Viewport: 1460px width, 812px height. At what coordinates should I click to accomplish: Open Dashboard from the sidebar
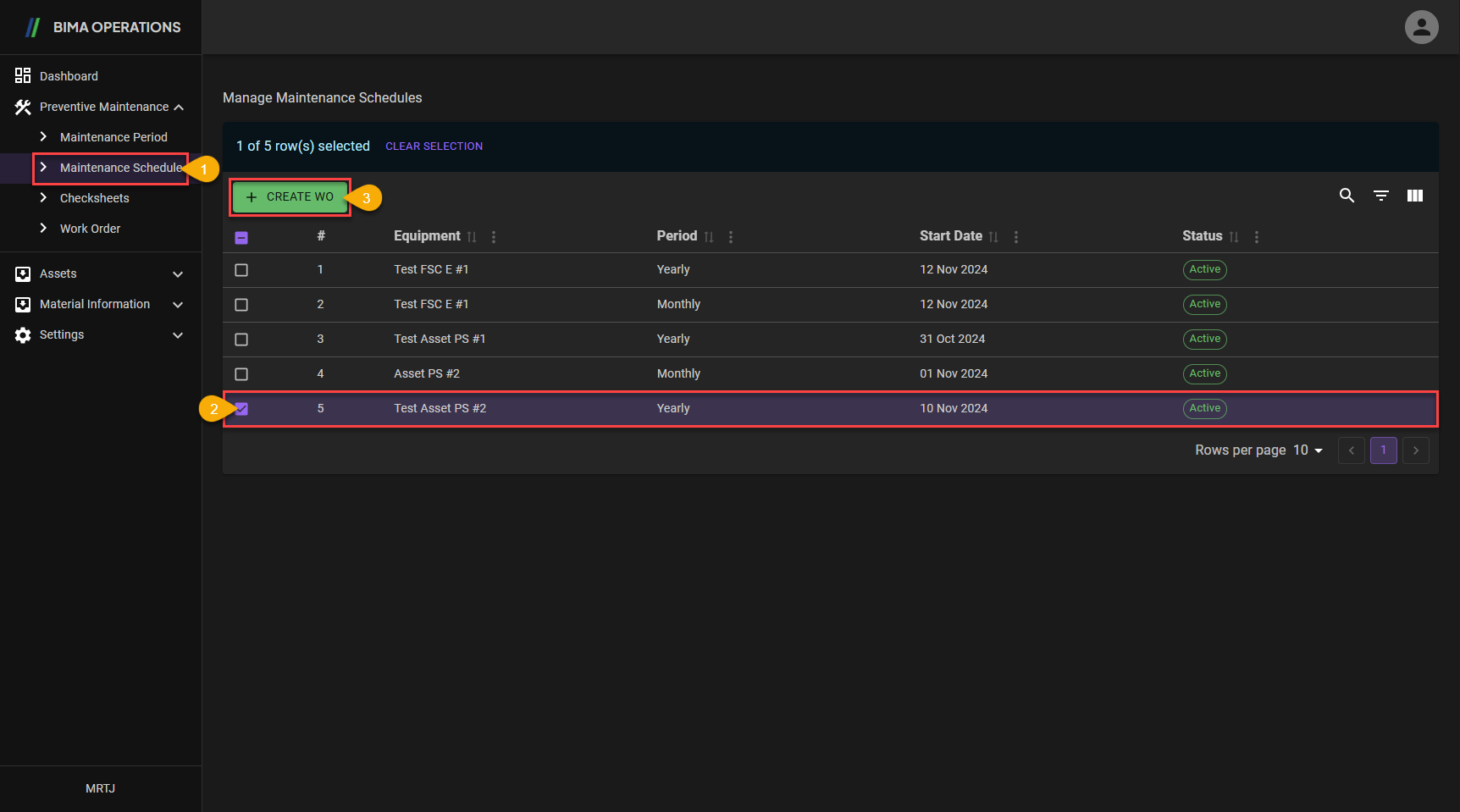pyautogui.click(x=69, y=76)
